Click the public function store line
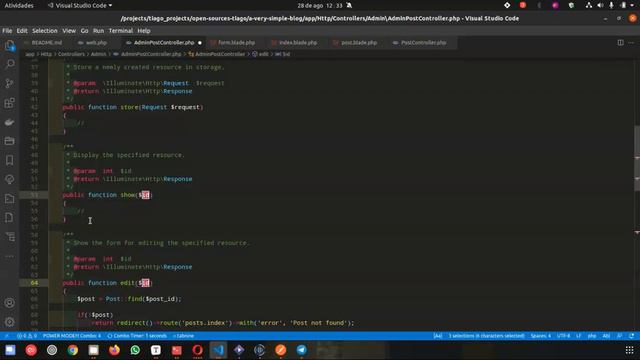 point(133,107)
